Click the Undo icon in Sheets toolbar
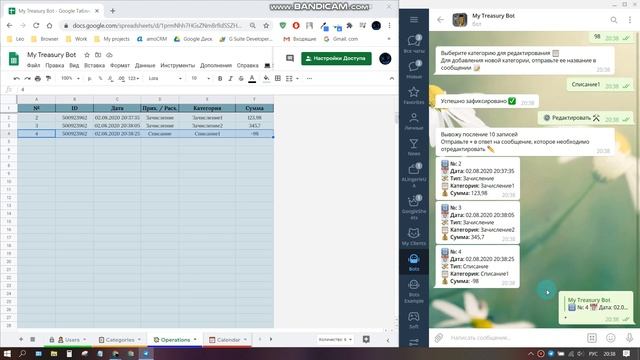640x360 pixels. [x=16, y=78]
